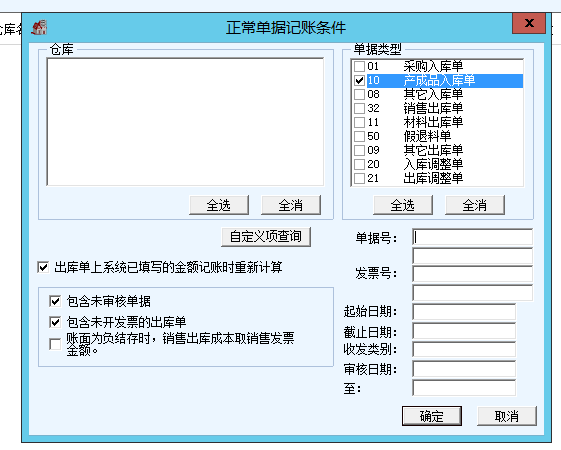Close the 正常单据记账条件 dialog
Screen dimensions: 561x450
pyautogui.click(x=529, y=23)
